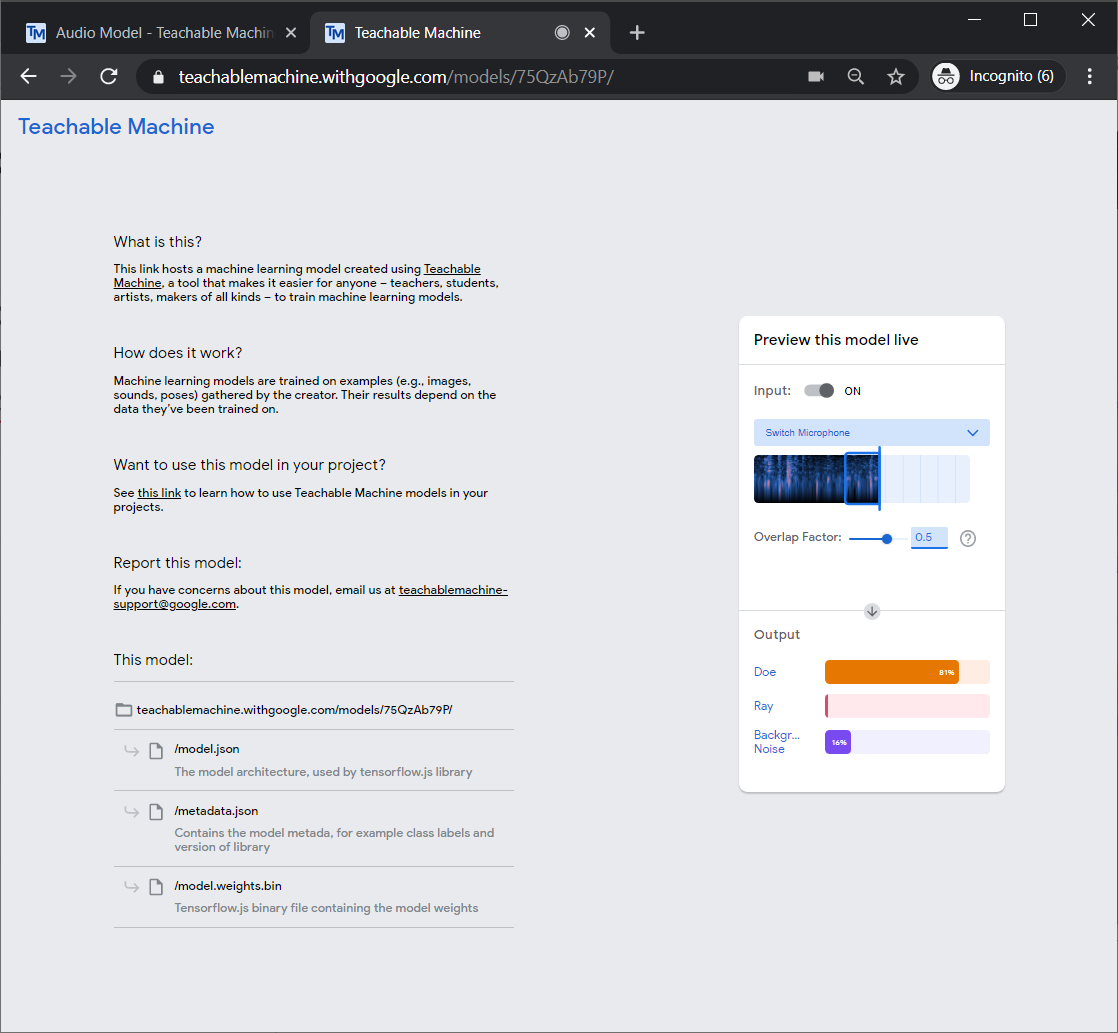Reload the page with the refresh icon

coord(108,76)
